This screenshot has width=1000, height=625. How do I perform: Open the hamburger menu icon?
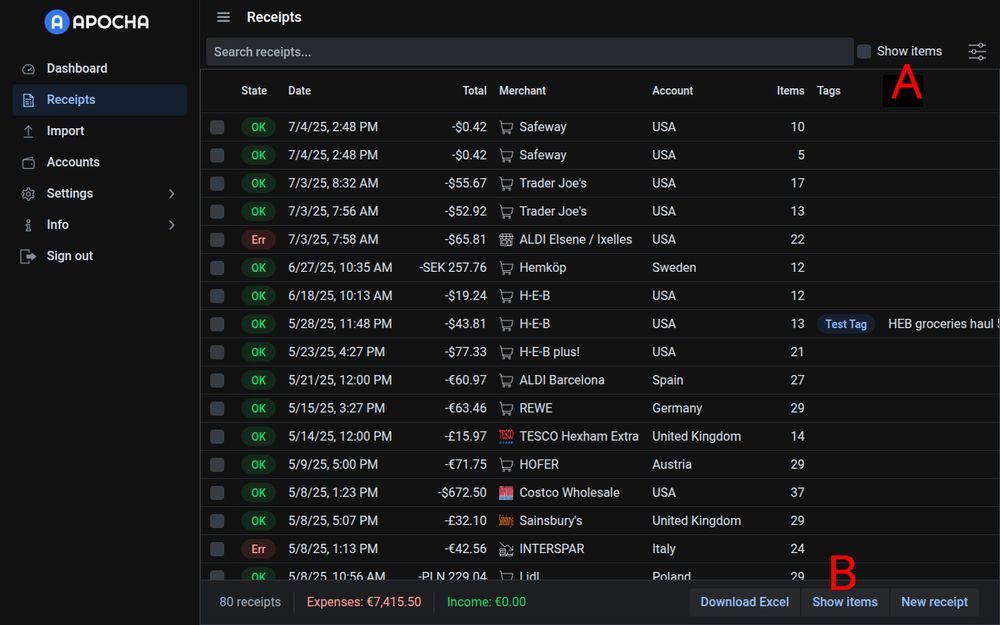223,17
